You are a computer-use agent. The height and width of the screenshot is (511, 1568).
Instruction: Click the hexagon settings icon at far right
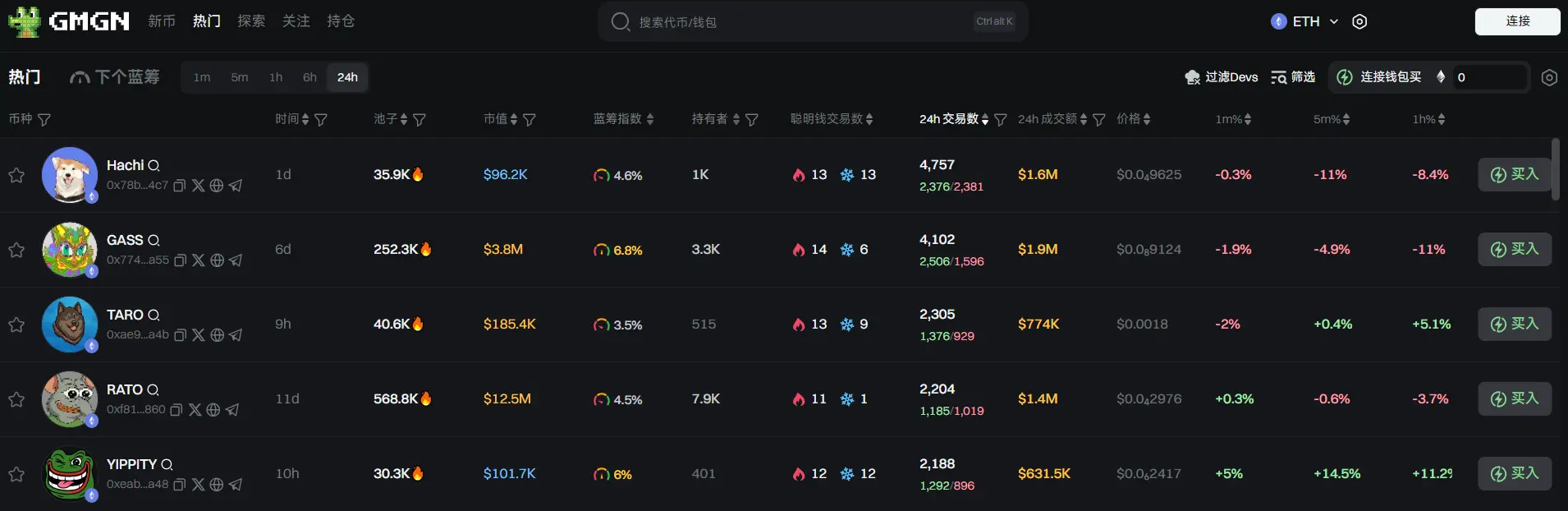(x=1549, y=78)
